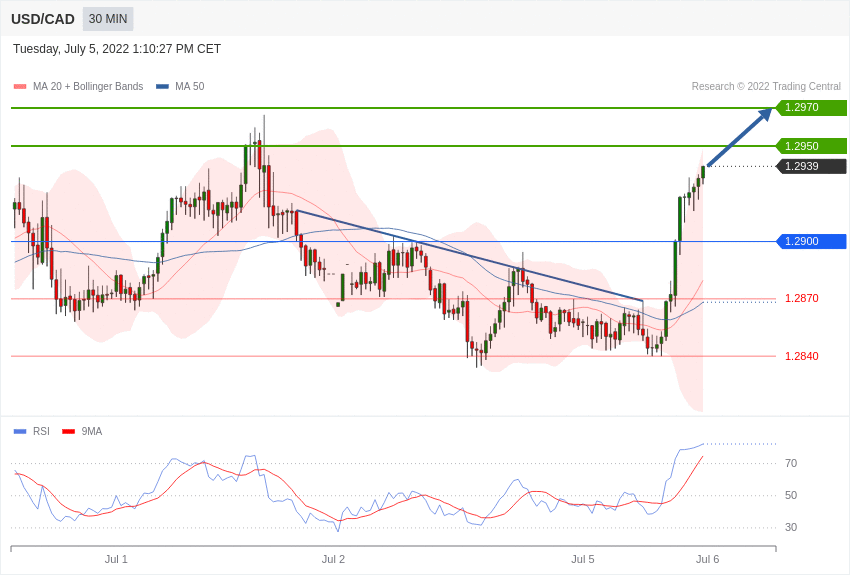850x576 pixels.
Task: Click the Jul 2 date axis label
Action: coord(333,559)
